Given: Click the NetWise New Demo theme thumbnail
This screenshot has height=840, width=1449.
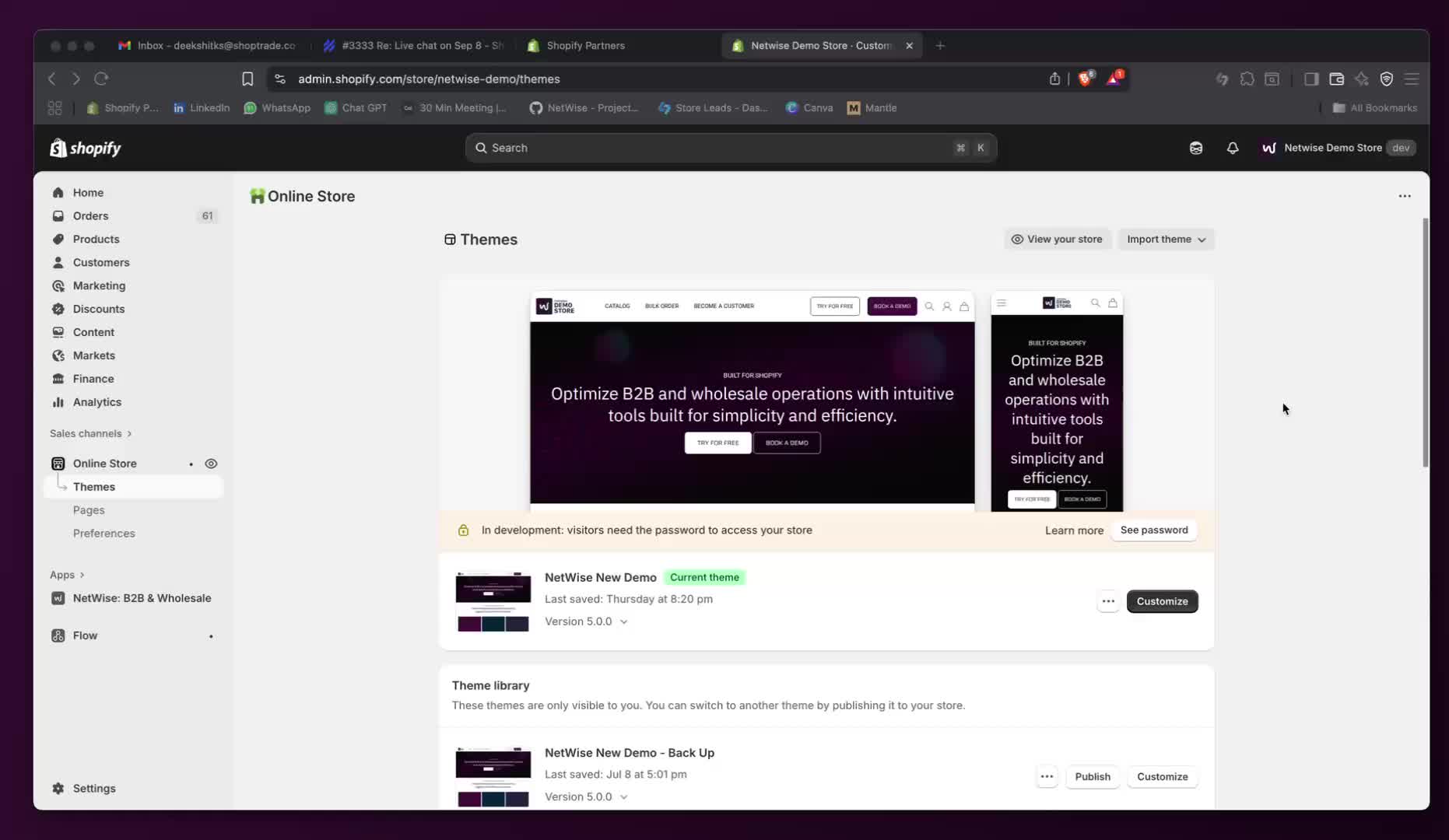Looking at the screenshot, I should (x=493, y=601).
